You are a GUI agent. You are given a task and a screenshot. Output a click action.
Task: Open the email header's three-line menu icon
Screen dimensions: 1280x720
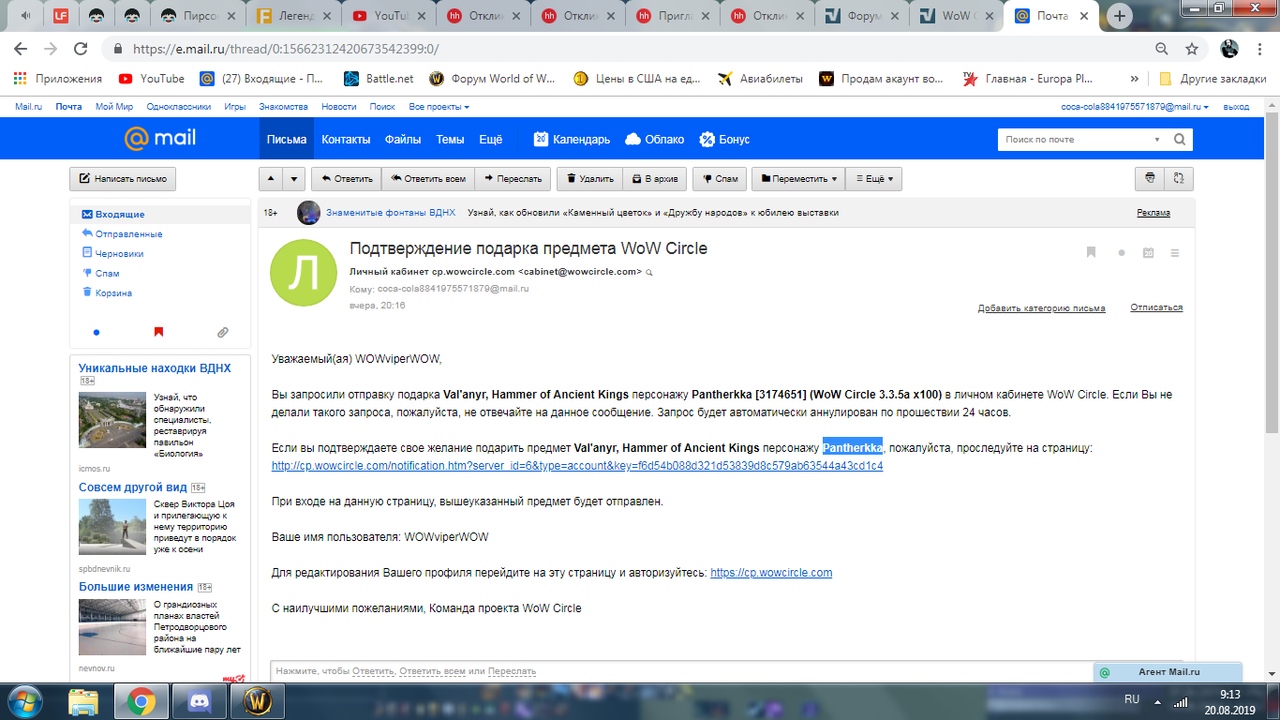[1175, 253]
